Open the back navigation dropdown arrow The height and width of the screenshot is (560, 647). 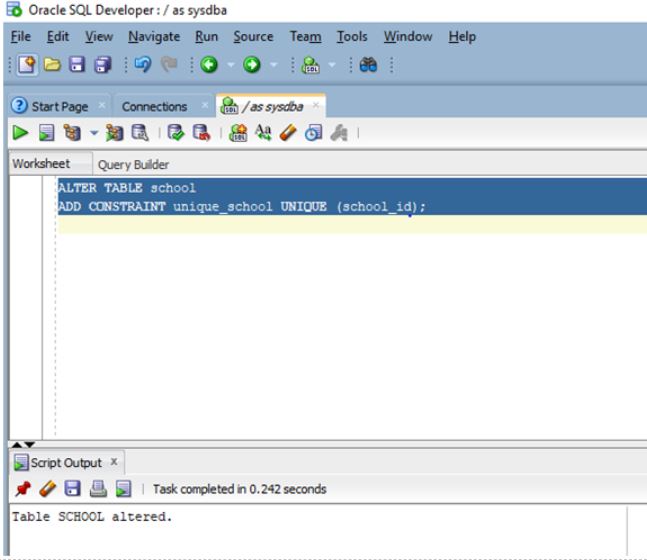pyautogui.click(x=231, y=65)
